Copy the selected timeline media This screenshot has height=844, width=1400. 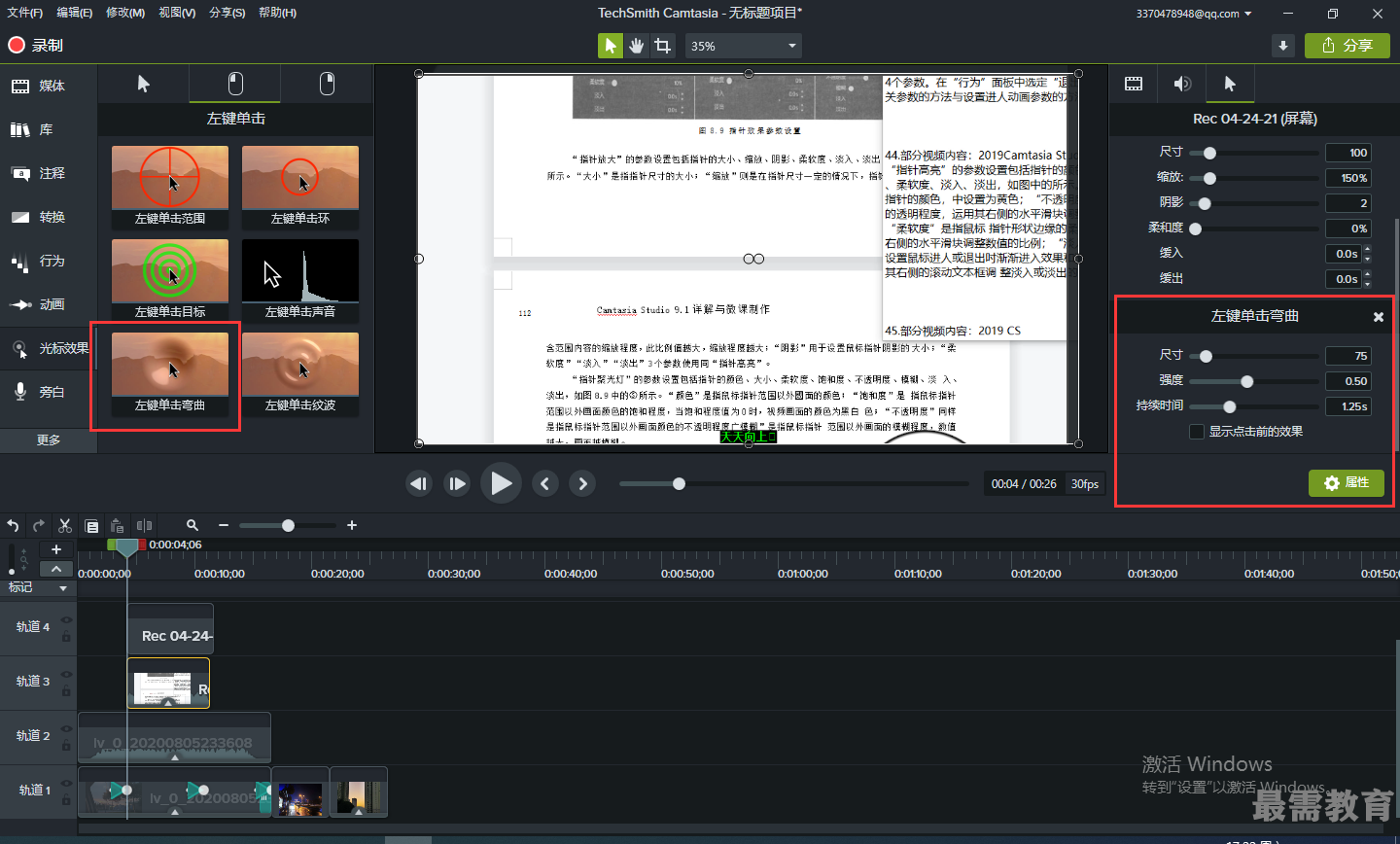91,526
